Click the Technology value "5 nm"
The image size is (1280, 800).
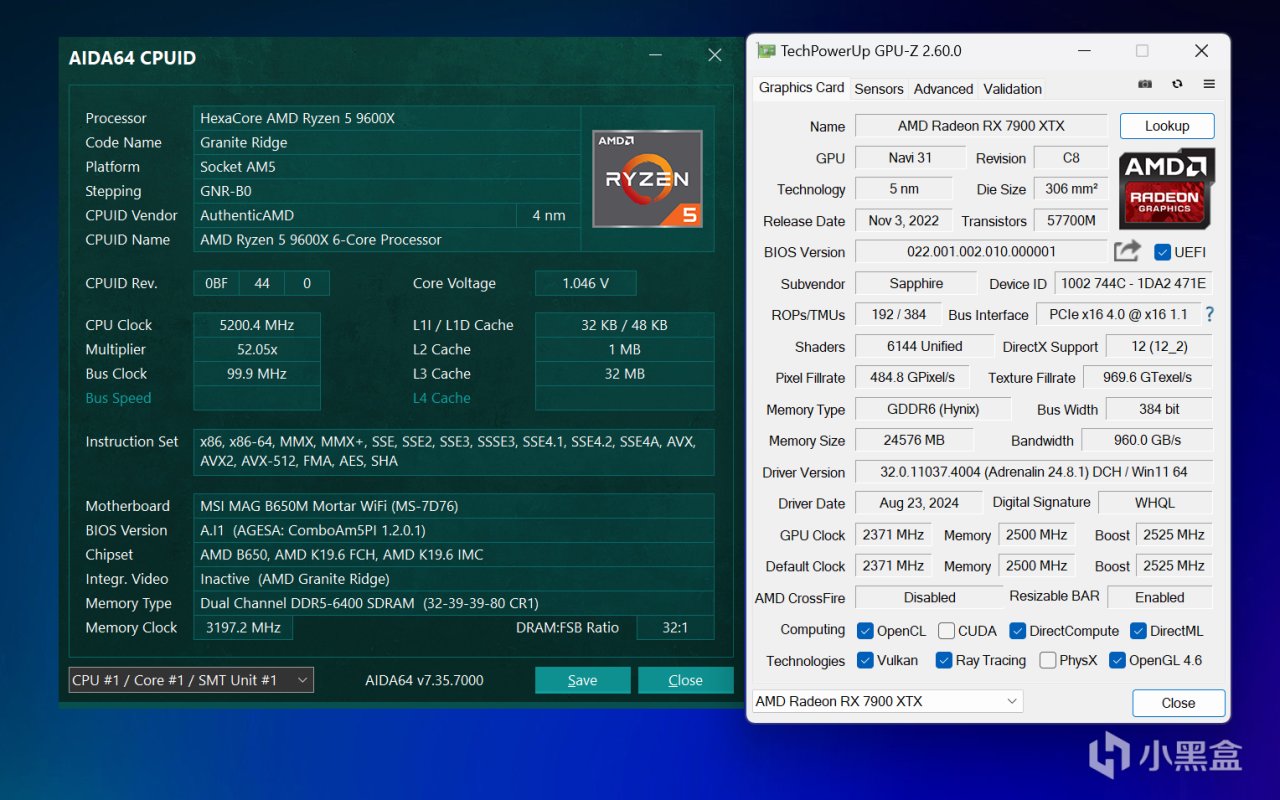tap(903, 189)
